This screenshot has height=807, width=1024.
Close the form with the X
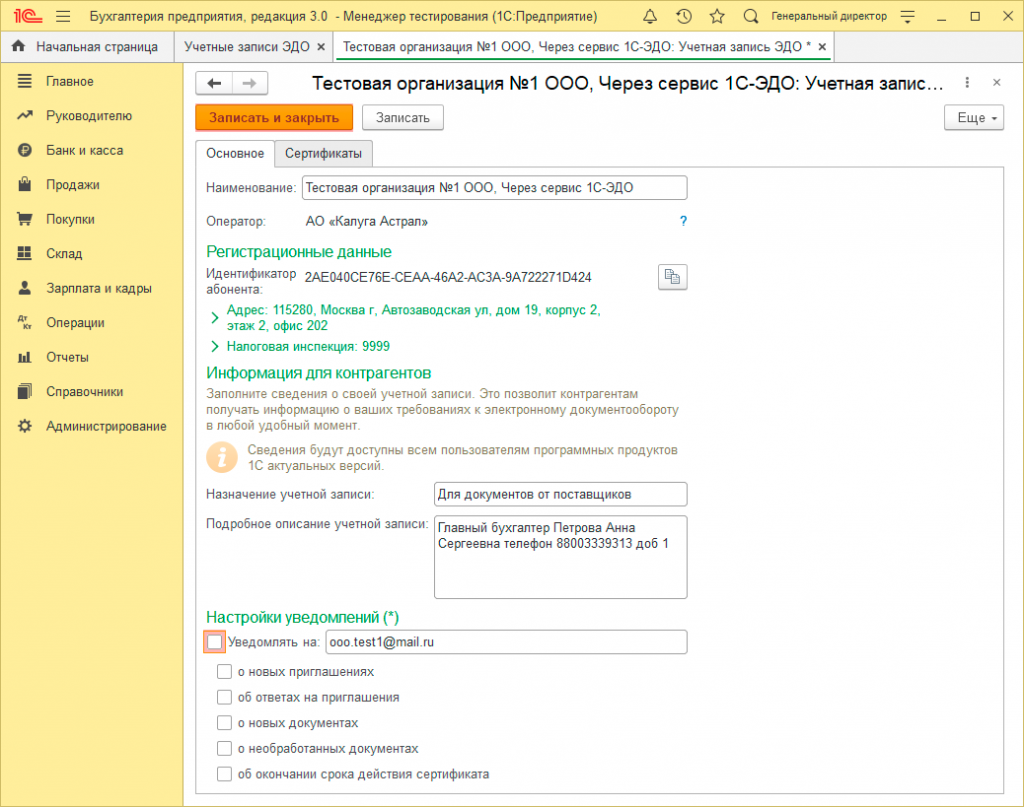(997, 82)
